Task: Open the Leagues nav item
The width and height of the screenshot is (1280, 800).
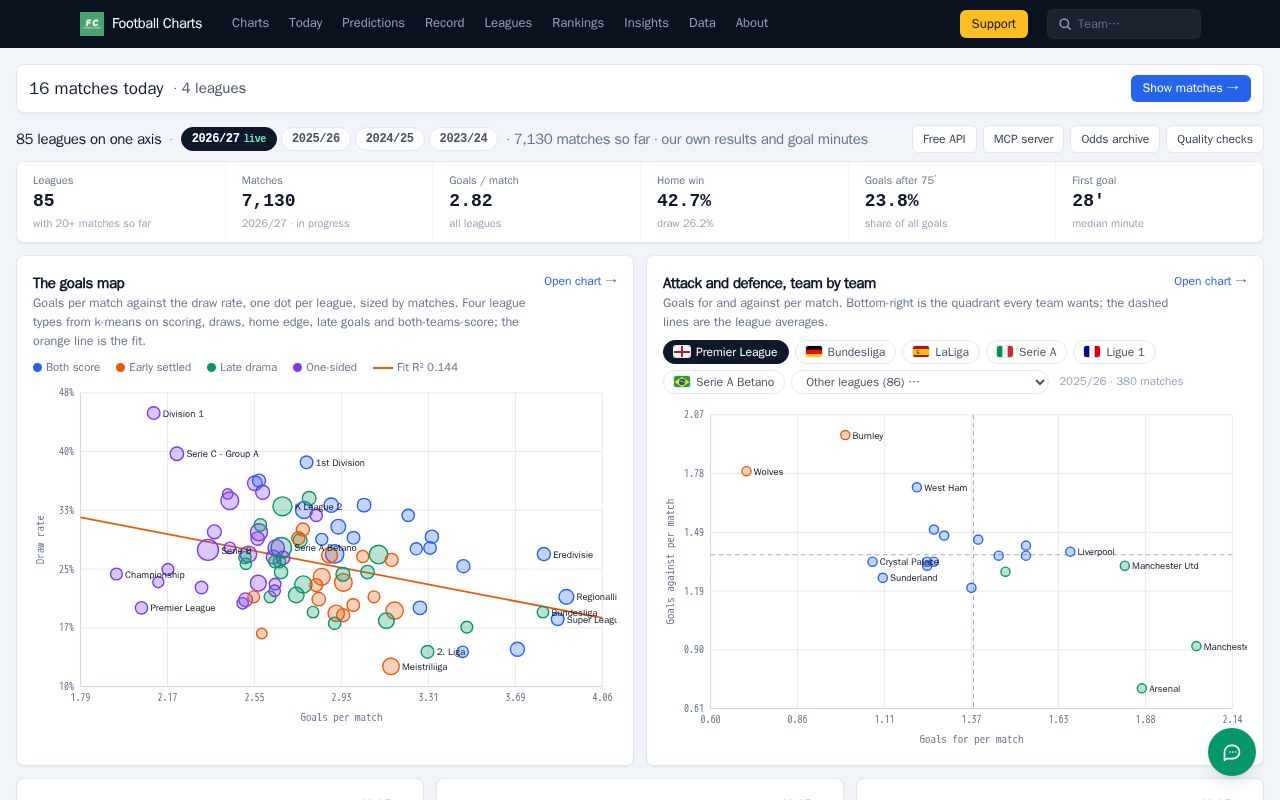Action: (508, 23)
